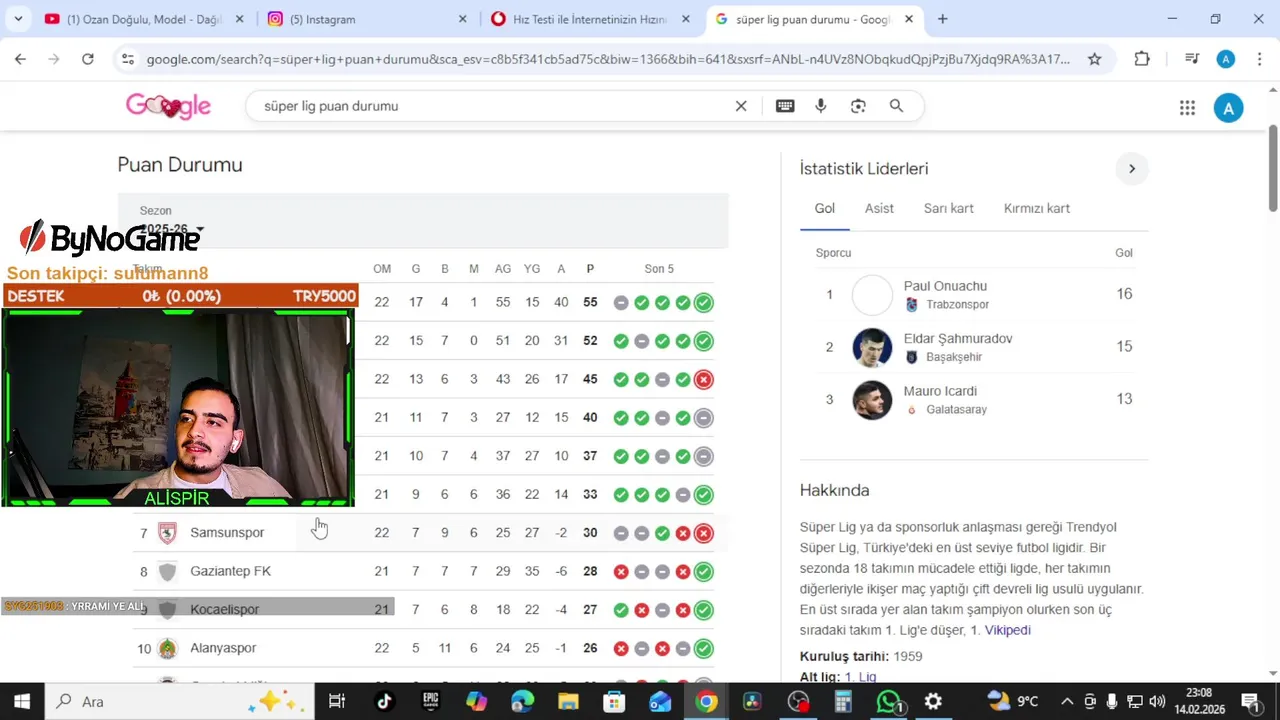The image size is (1280, 720).
Task: Open DaVinci Resolve from the taskbar
Action: [x=752, y=701]
